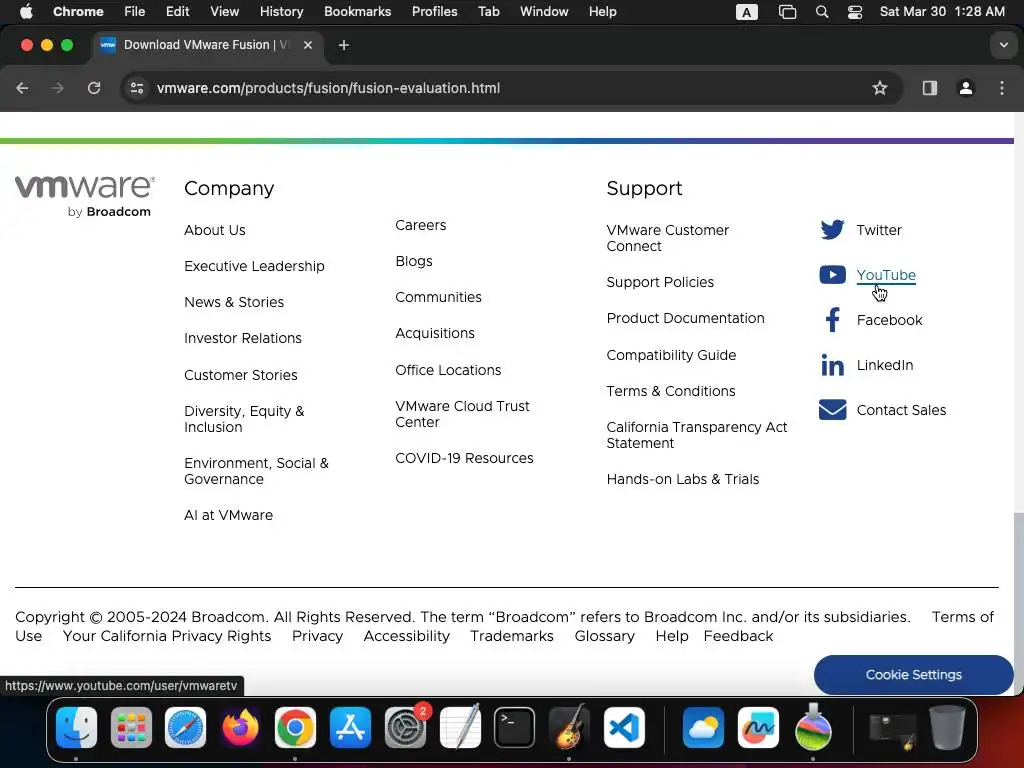This screenshot has height=768, width=1024.
Task: Open App Store from the Dock
Action: click(350, 728)
